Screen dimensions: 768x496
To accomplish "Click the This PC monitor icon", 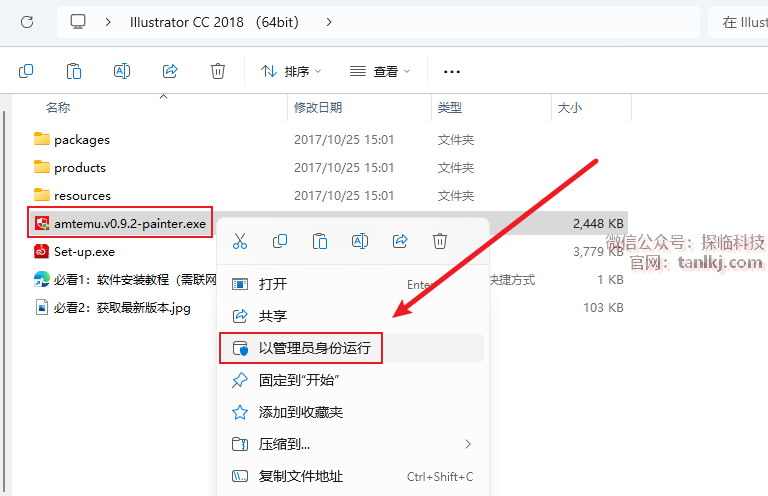I will (78, 22).
